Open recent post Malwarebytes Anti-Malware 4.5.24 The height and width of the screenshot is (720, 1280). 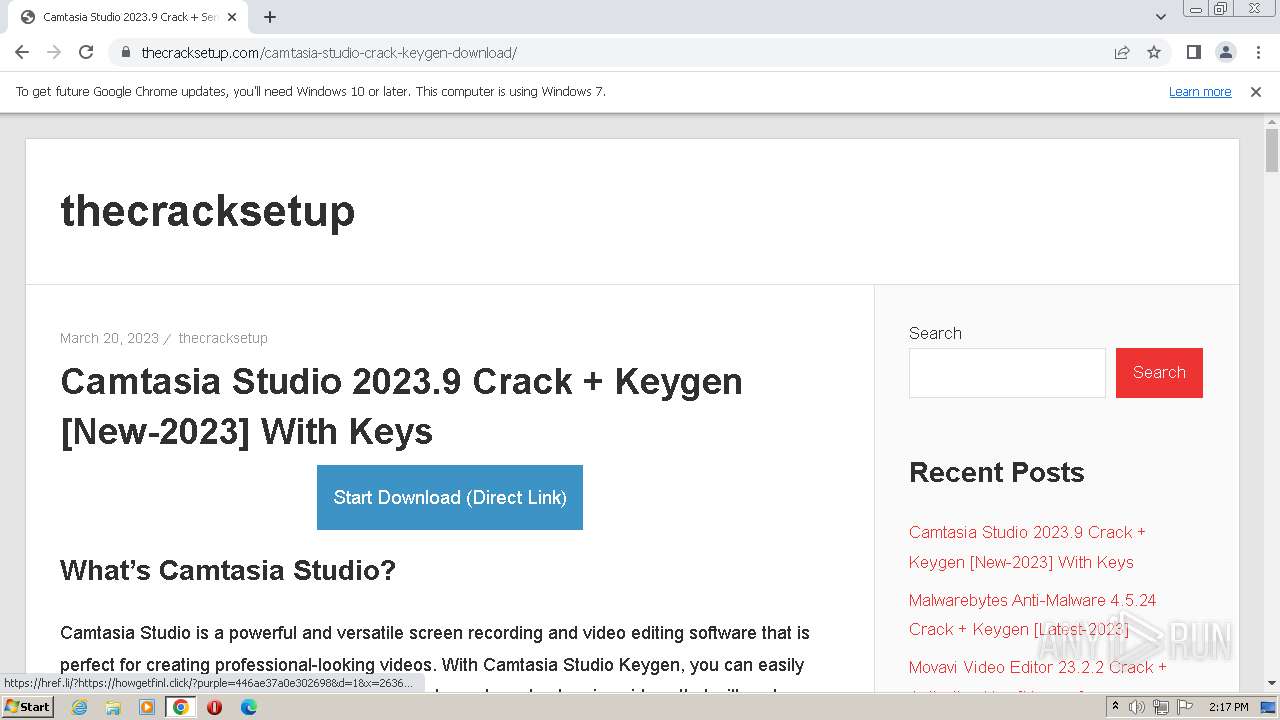[1032, 615]
